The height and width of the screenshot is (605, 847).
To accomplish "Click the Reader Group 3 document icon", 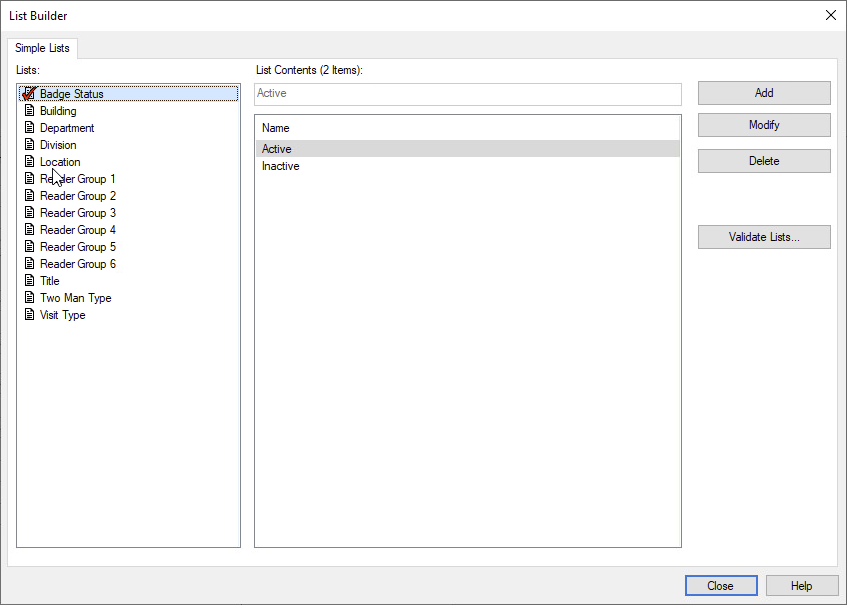I will coord(29,213).
